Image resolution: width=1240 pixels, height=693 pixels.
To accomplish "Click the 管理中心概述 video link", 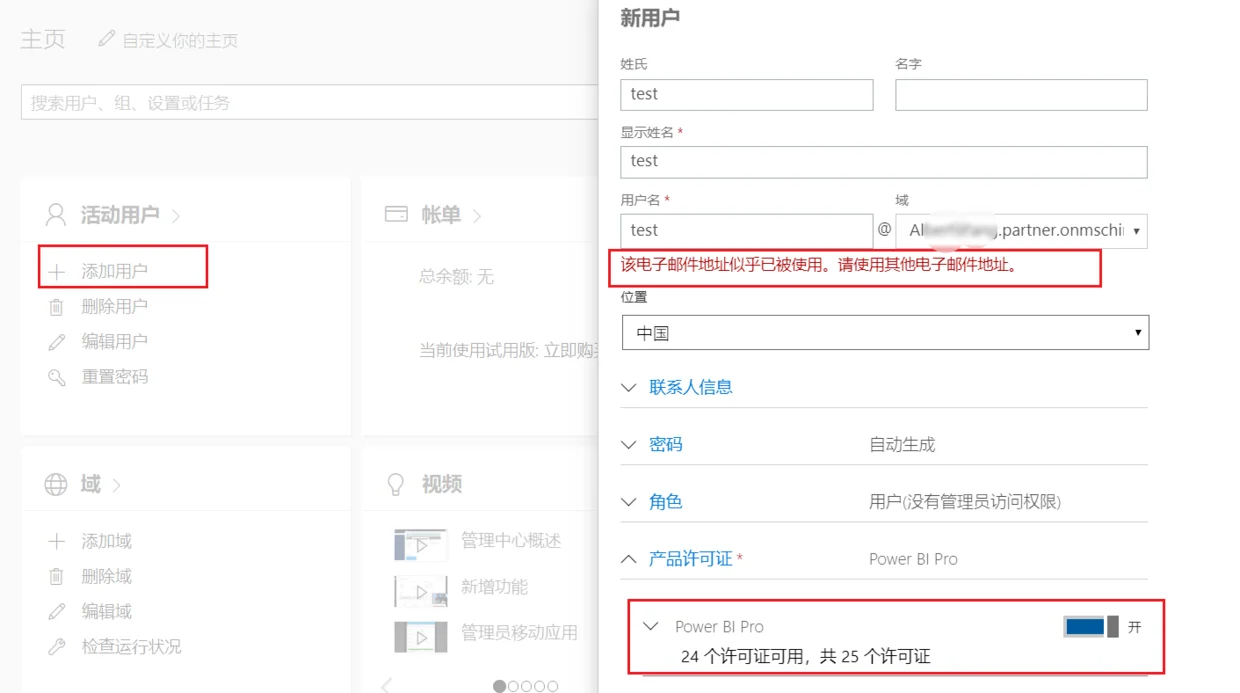I will (x=511, y=541).
